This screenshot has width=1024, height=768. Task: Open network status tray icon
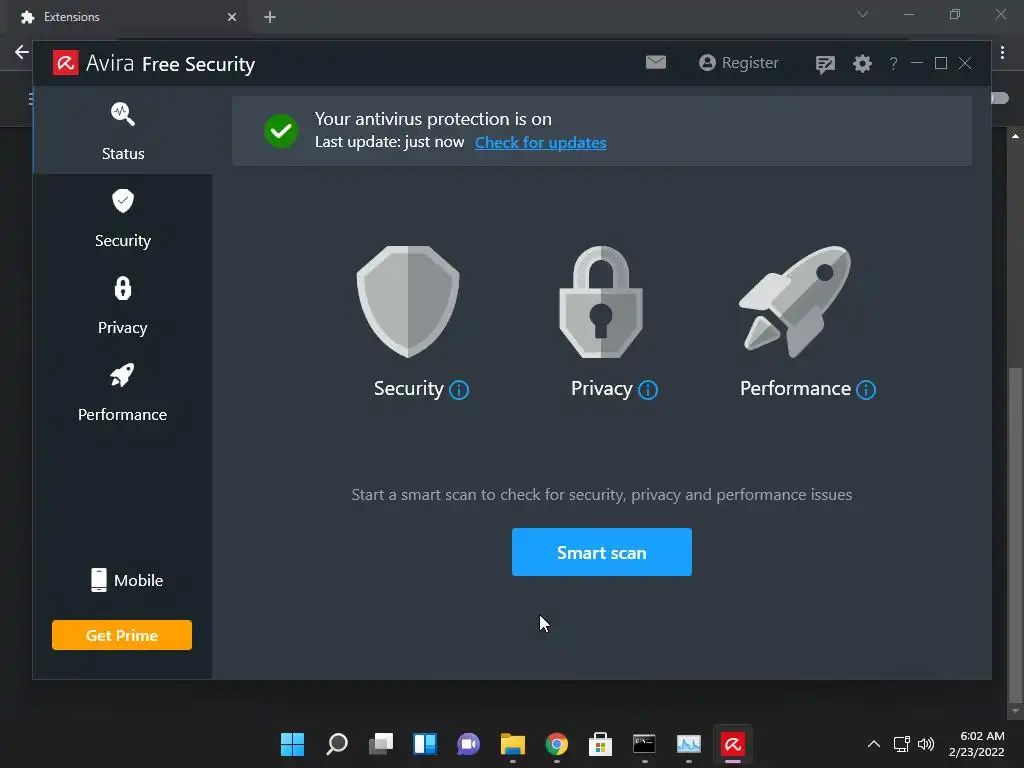(x=901, y=744)
